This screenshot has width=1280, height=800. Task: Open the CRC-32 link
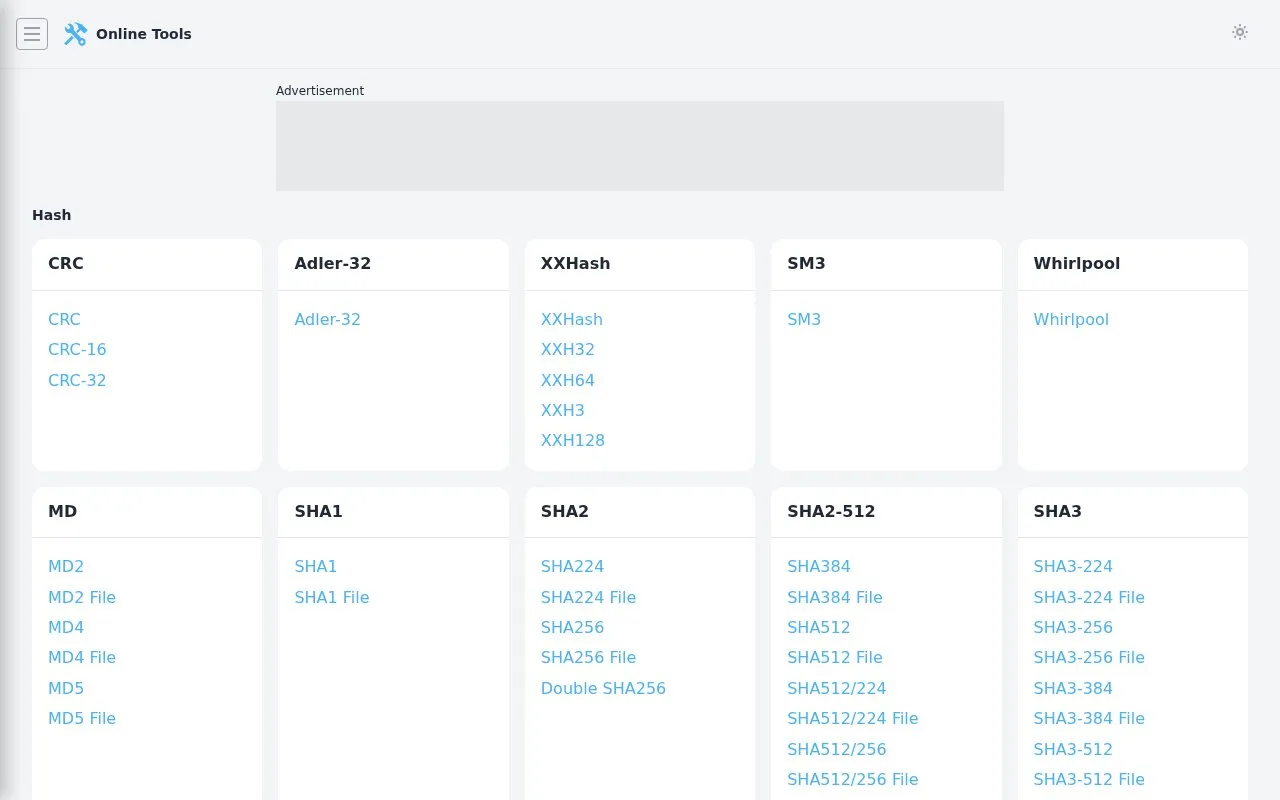[x=77, y=380]
